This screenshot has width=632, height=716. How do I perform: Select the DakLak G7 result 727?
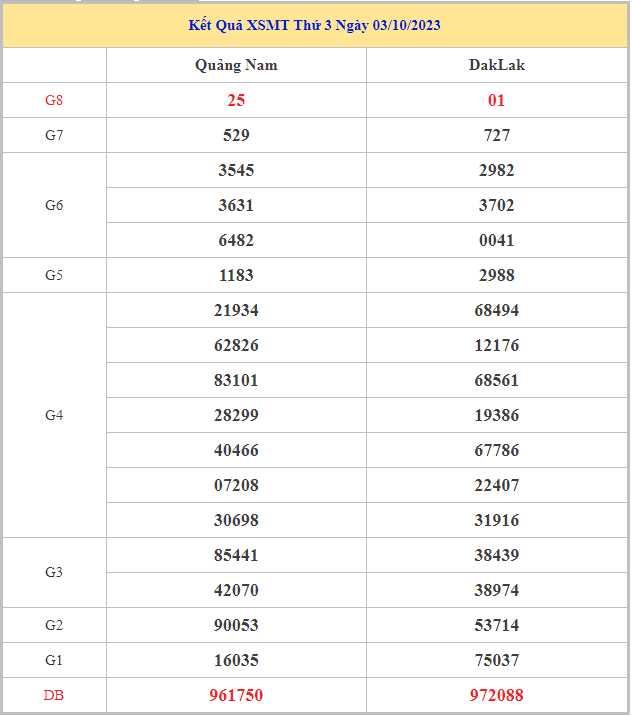[x=496, y=135]
